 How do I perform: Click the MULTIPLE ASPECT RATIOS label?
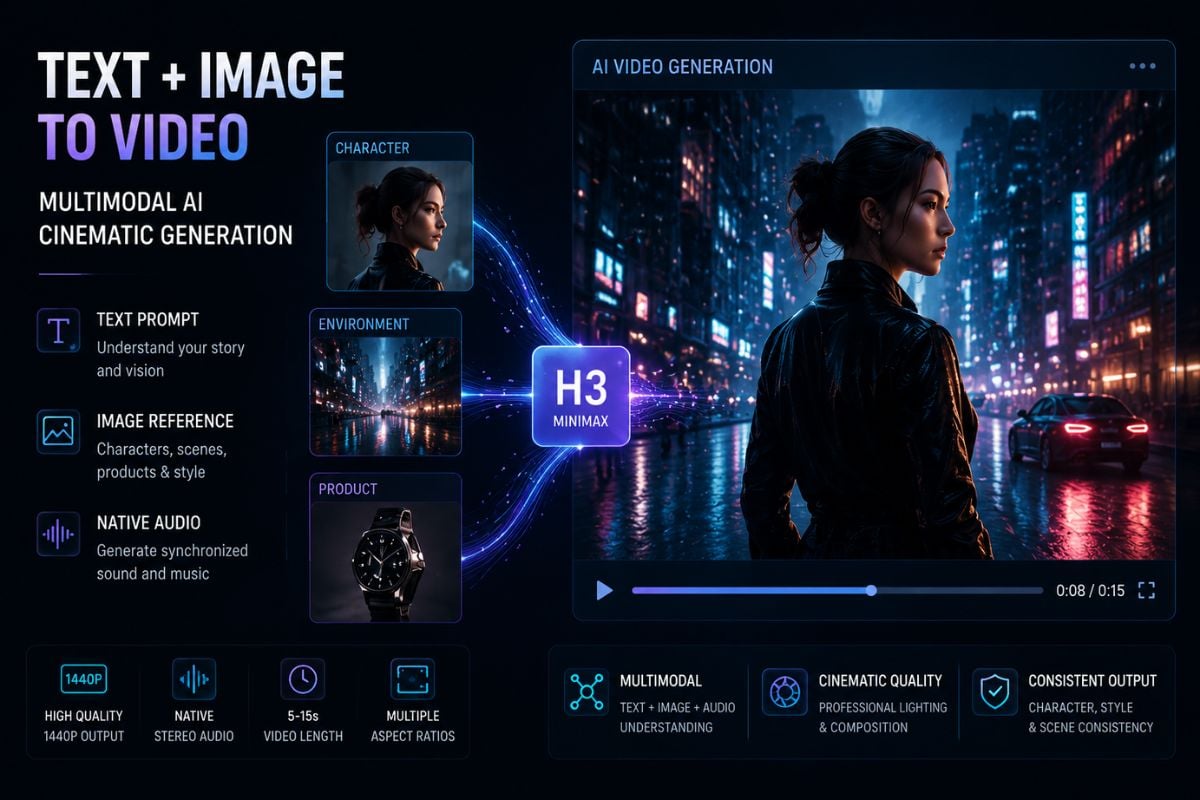pyautogui.click(x=412, y=726)
